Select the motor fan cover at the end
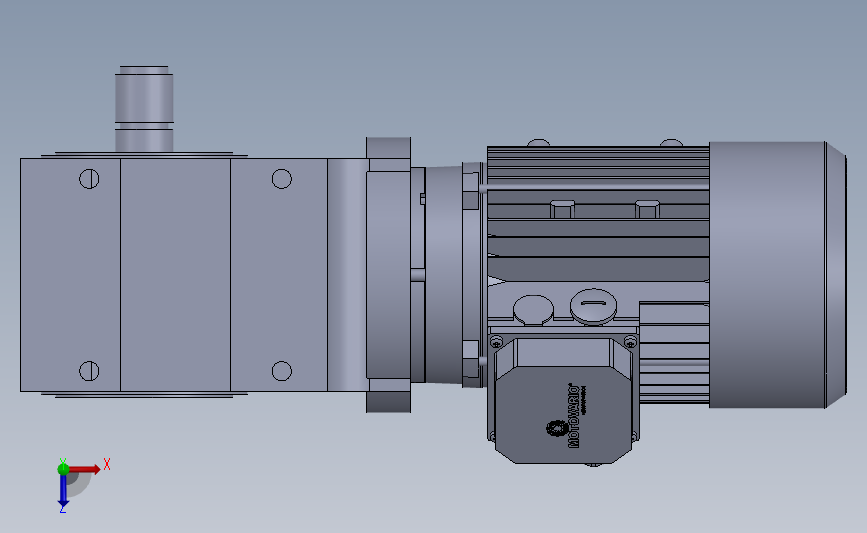Image resolution: width=867 pixels, height=533 pixels. [x=777, y=275]
